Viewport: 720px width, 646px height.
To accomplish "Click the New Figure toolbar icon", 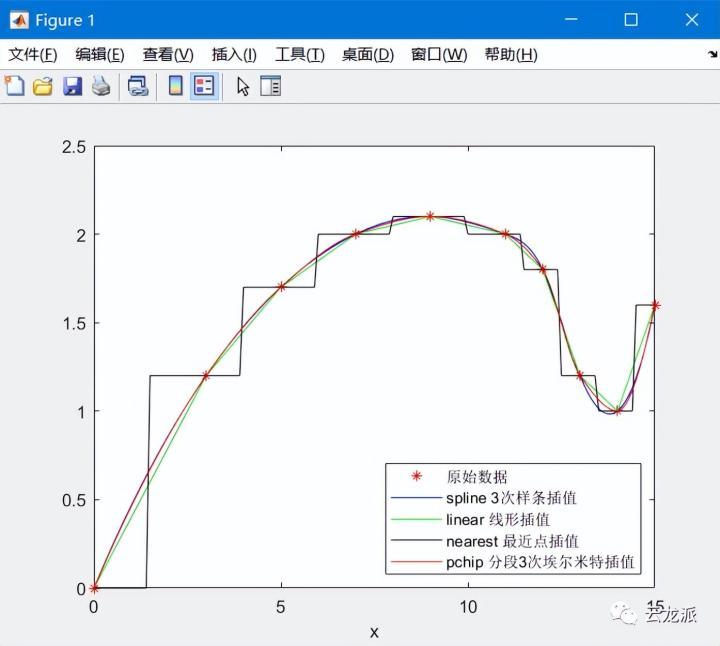I will point(15,86).
